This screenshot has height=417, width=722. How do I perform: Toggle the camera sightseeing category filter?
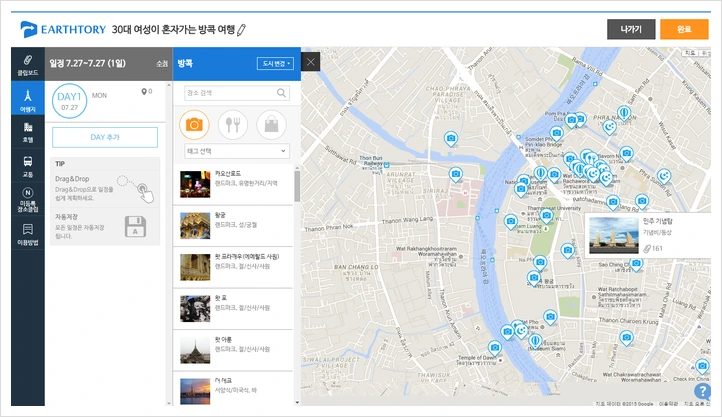[194, 125]
